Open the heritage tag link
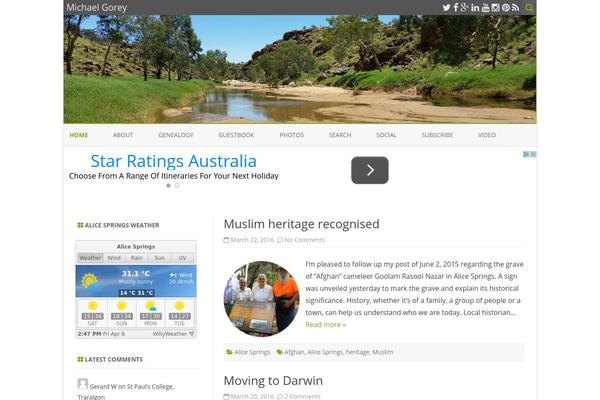This screenshot has height=400, width=600. coord(358,352)
